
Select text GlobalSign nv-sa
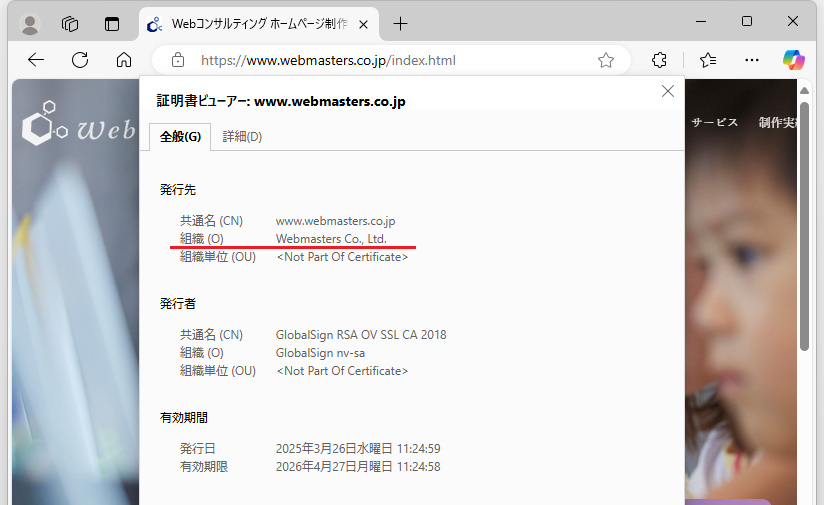(x=320, y=353)
